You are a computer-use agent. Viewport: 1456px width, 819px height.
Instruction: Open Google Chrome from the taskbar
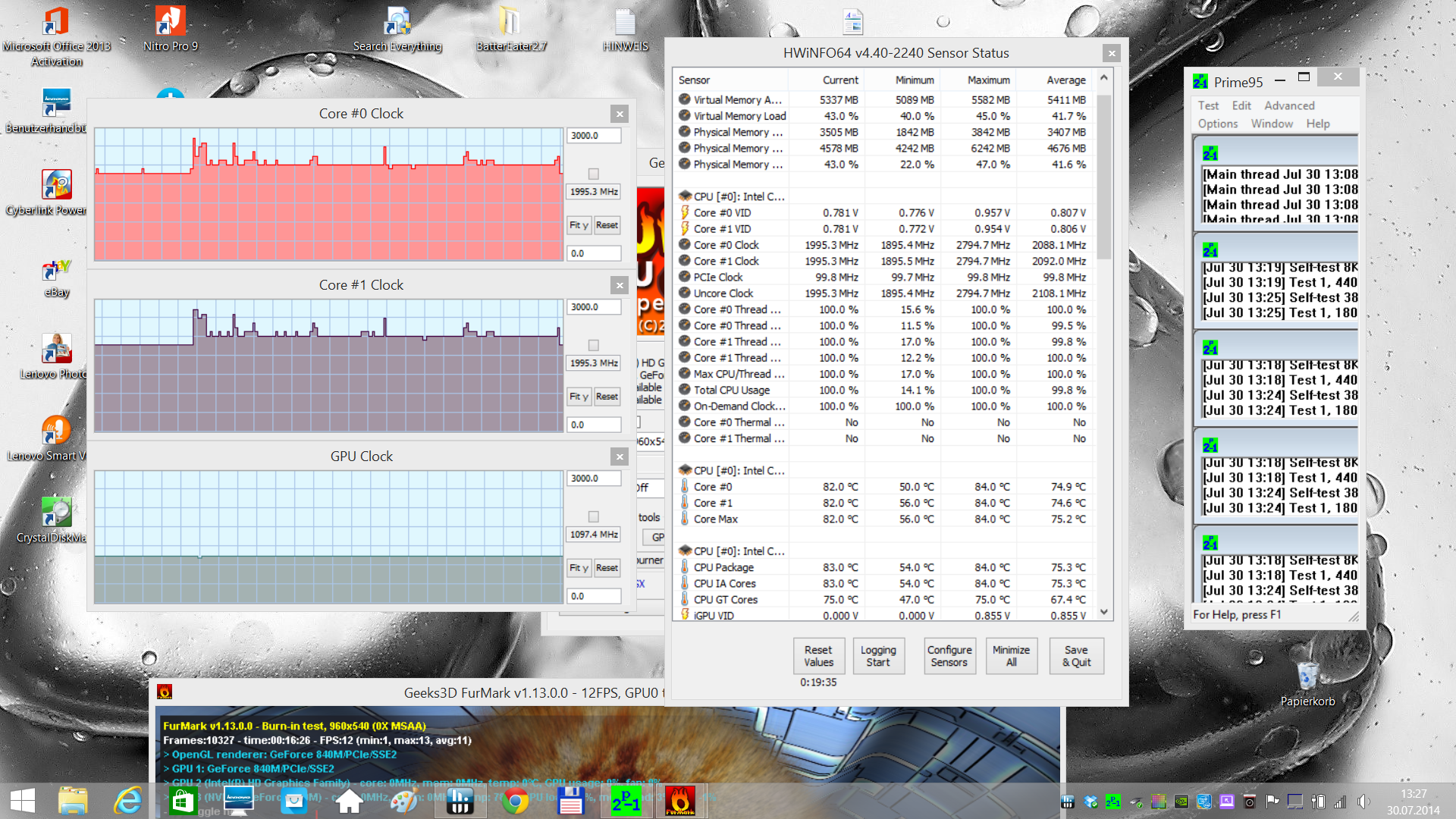516,800
